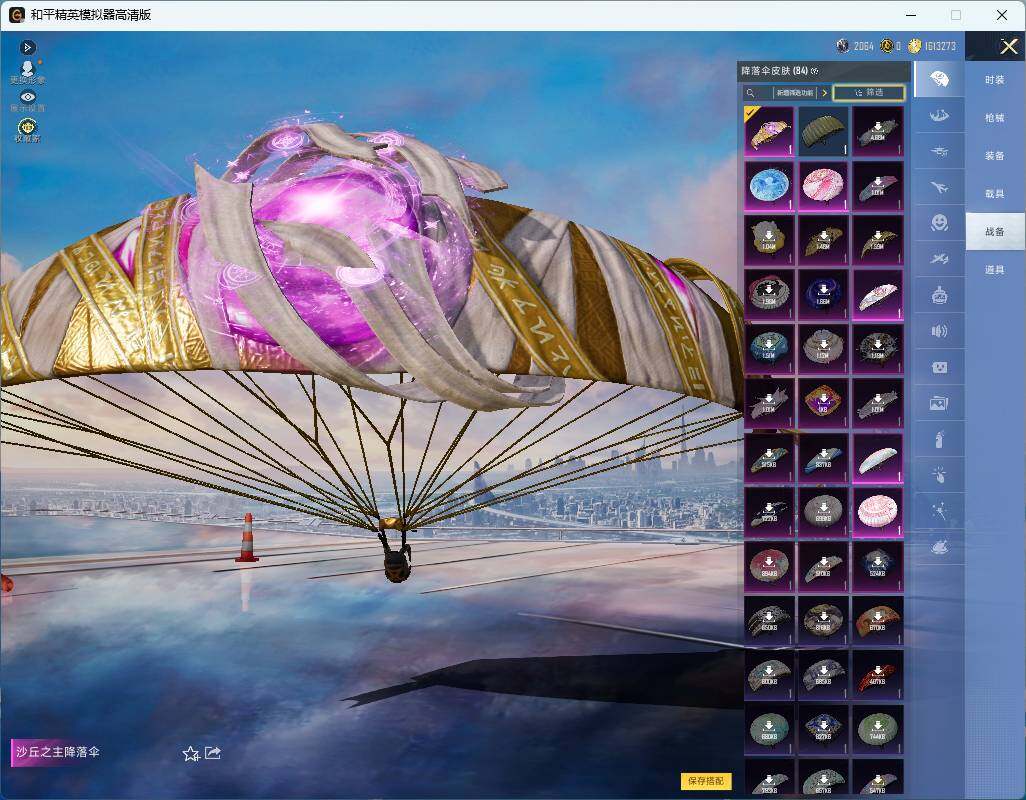
Task: Expand the yellow arrow next to filter hint
Action: point(824,93)
